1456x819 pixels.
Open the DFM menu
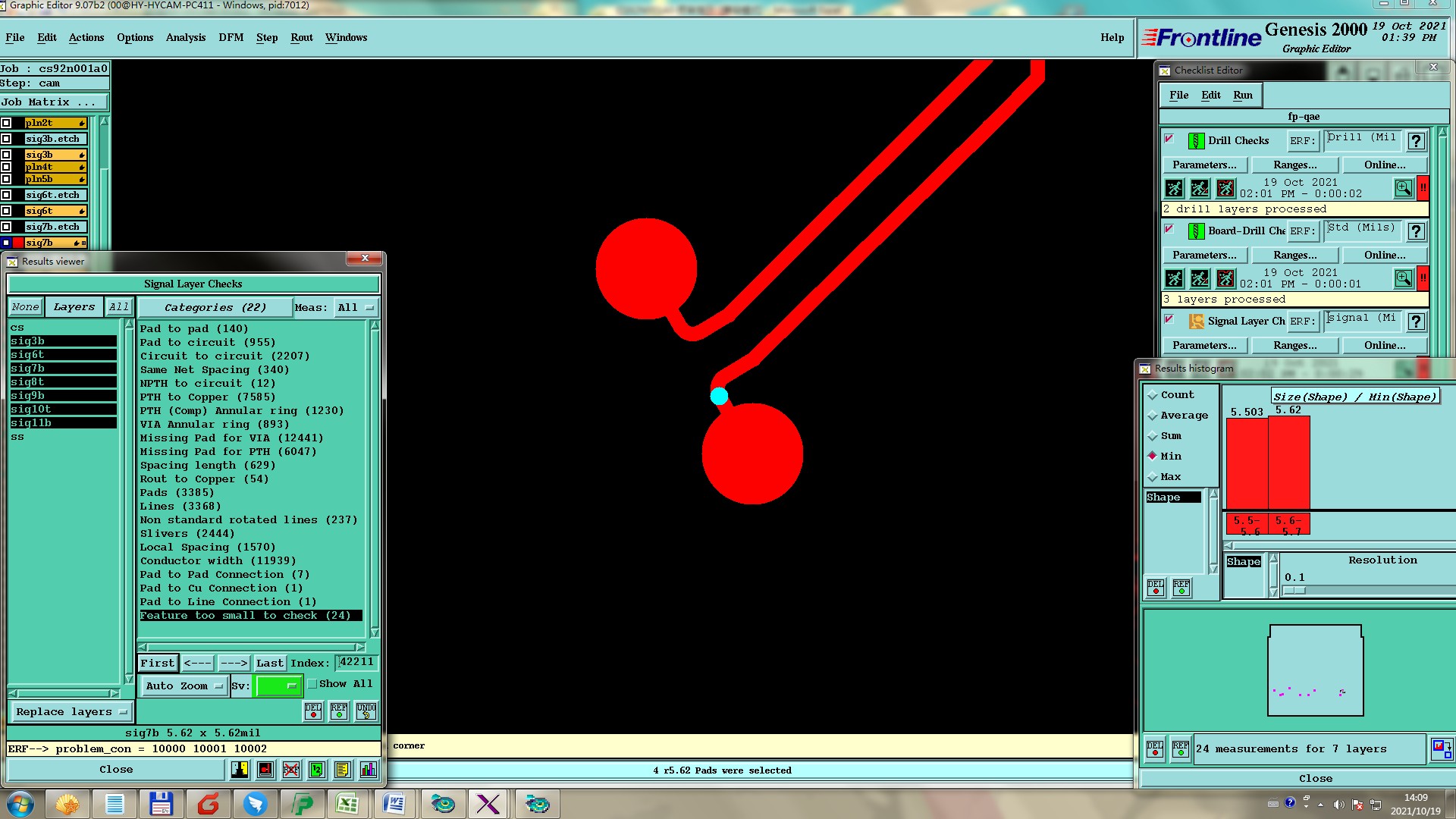pyautogui.click(x=231, y=37)
